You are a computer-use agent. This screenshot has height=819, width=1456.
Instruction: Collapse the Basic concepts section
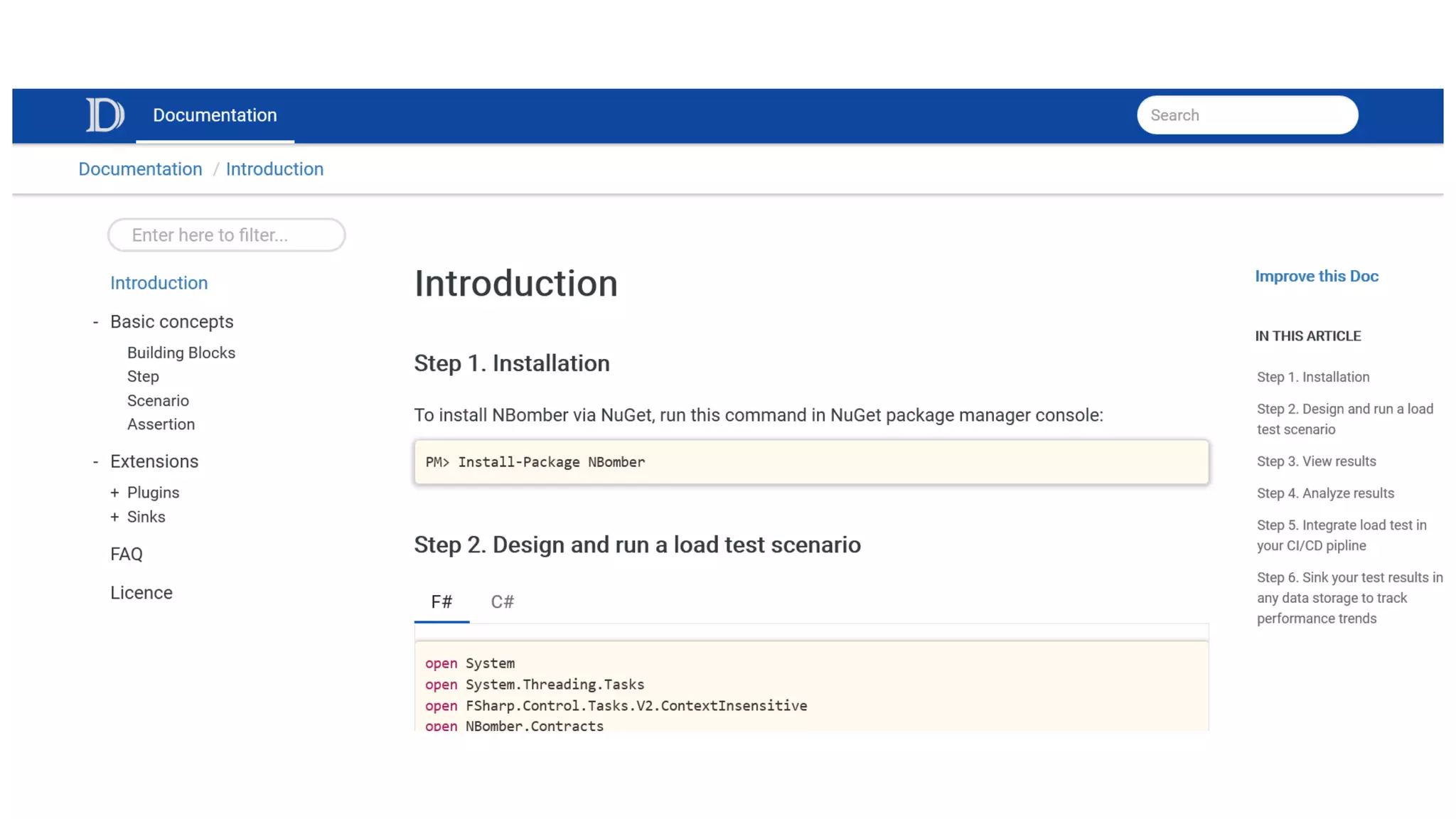click(95, 322)
